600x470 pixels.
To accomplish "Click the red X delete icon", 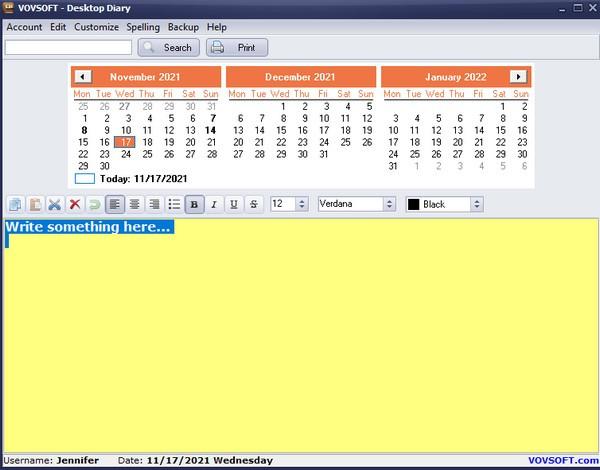I will (75, 204).
